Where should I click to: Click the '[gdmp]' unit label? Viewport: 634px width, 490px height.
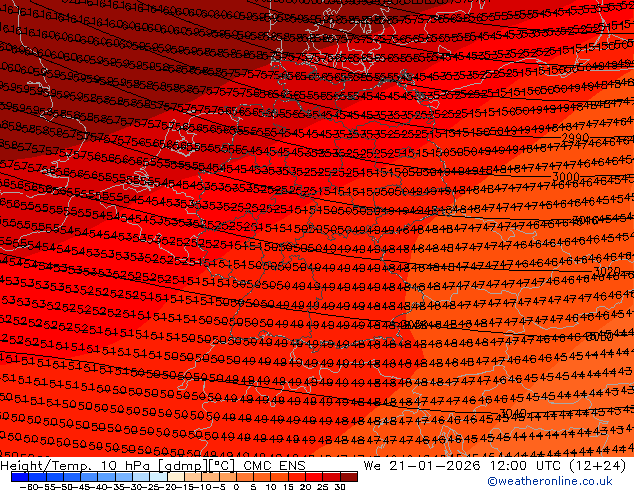tap(182, 466)
